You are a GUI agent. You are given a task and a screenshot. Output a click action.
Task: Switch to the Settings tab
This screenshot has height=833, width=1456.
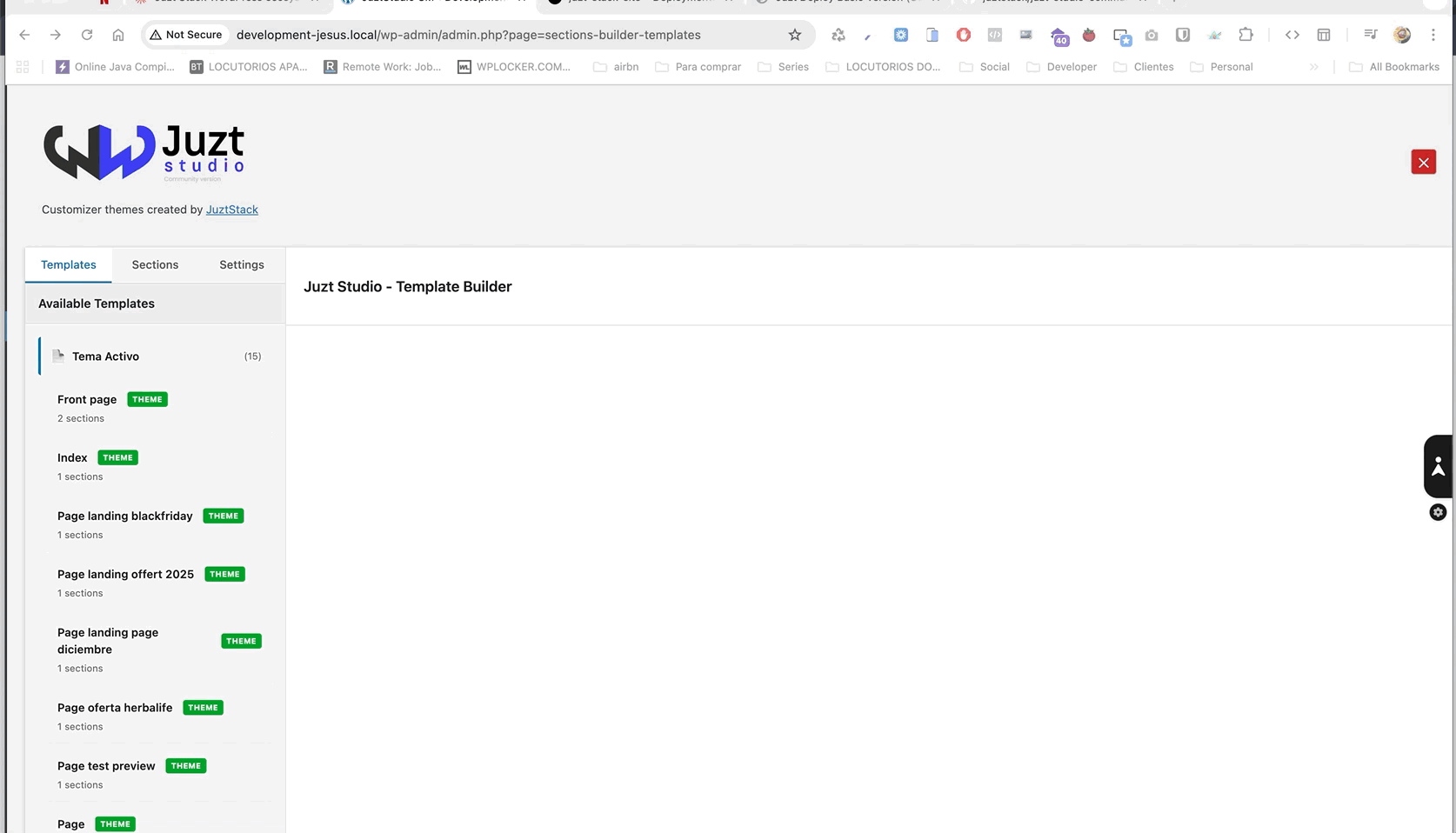(242, 265)
